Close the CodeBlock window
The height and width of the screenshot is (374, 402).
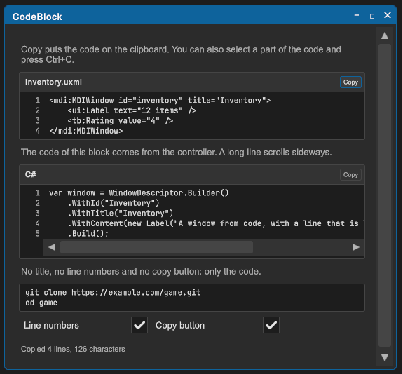pos(387,15)
